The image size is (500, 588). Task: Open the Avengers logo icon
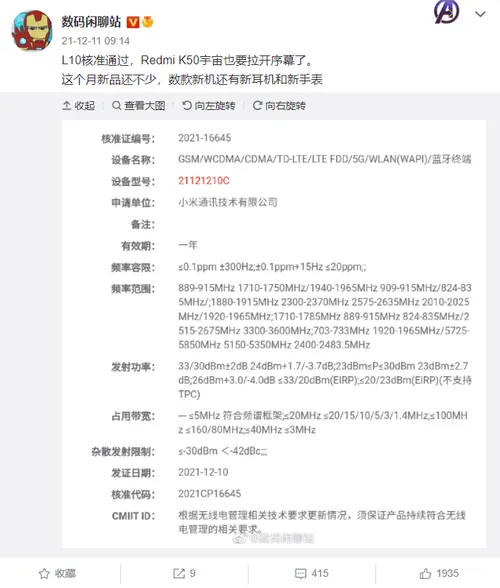coord(446,12)
